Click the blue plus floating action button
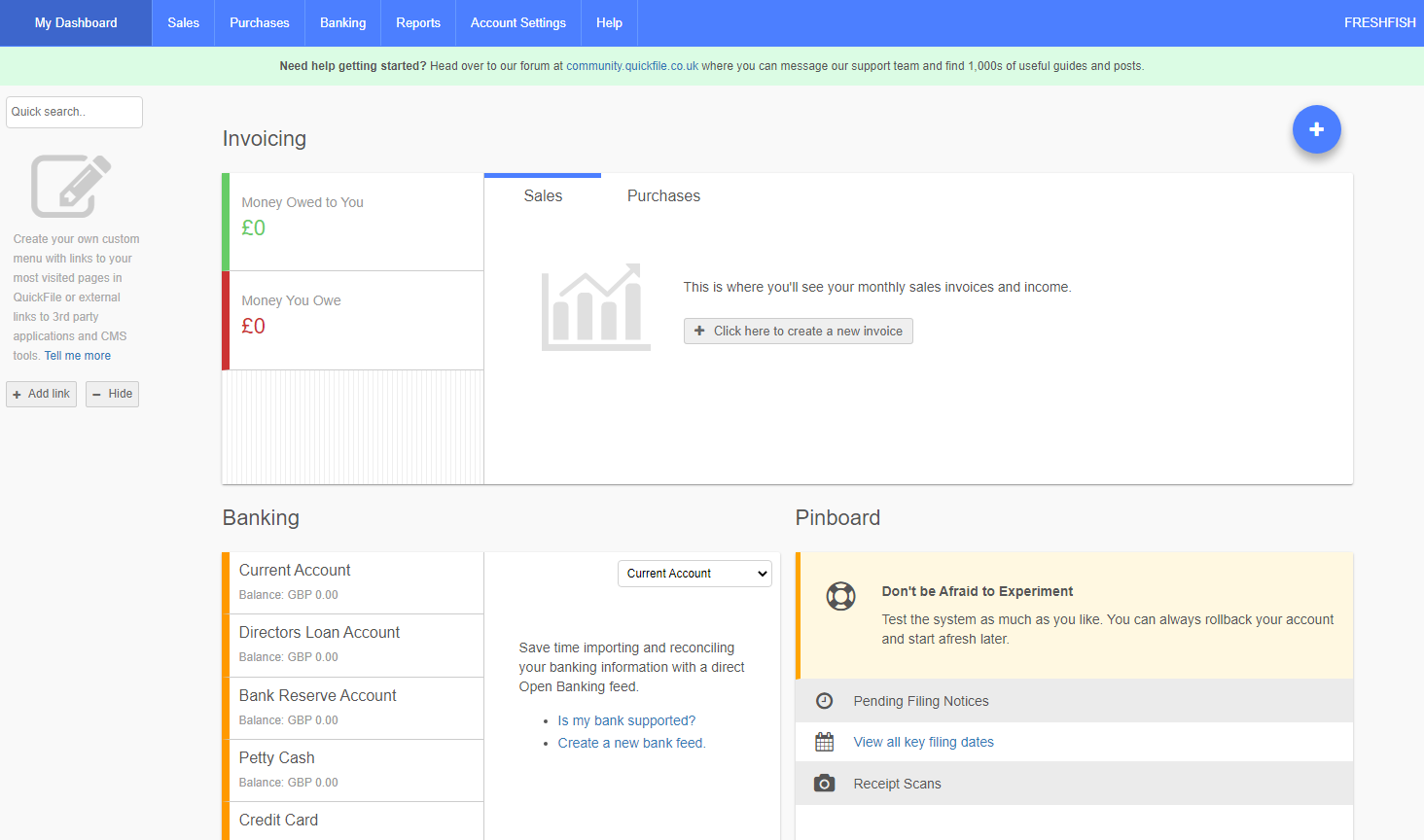 click(1316, 129)
